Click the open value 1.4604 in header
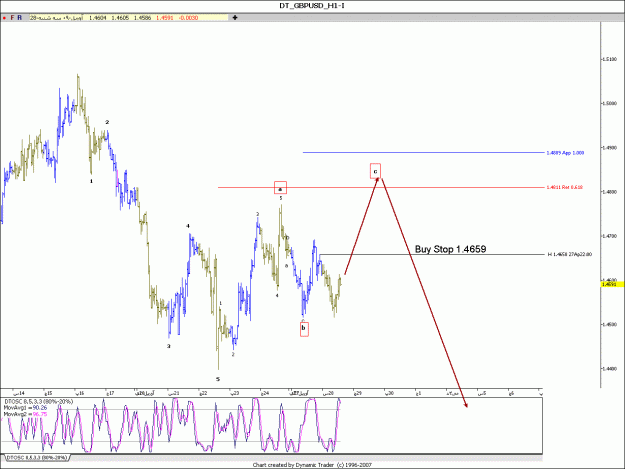 tap(98, 18)
